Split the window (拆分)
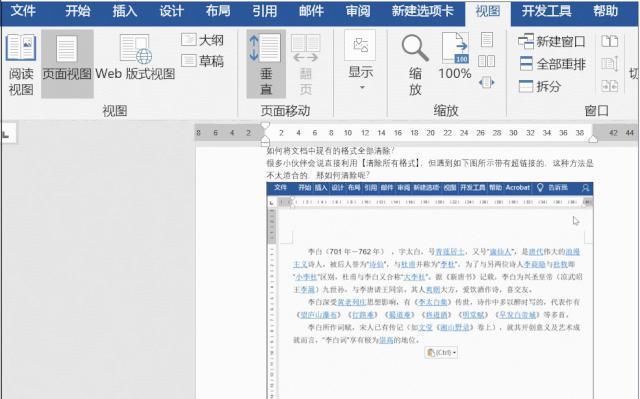 [540, 86]
